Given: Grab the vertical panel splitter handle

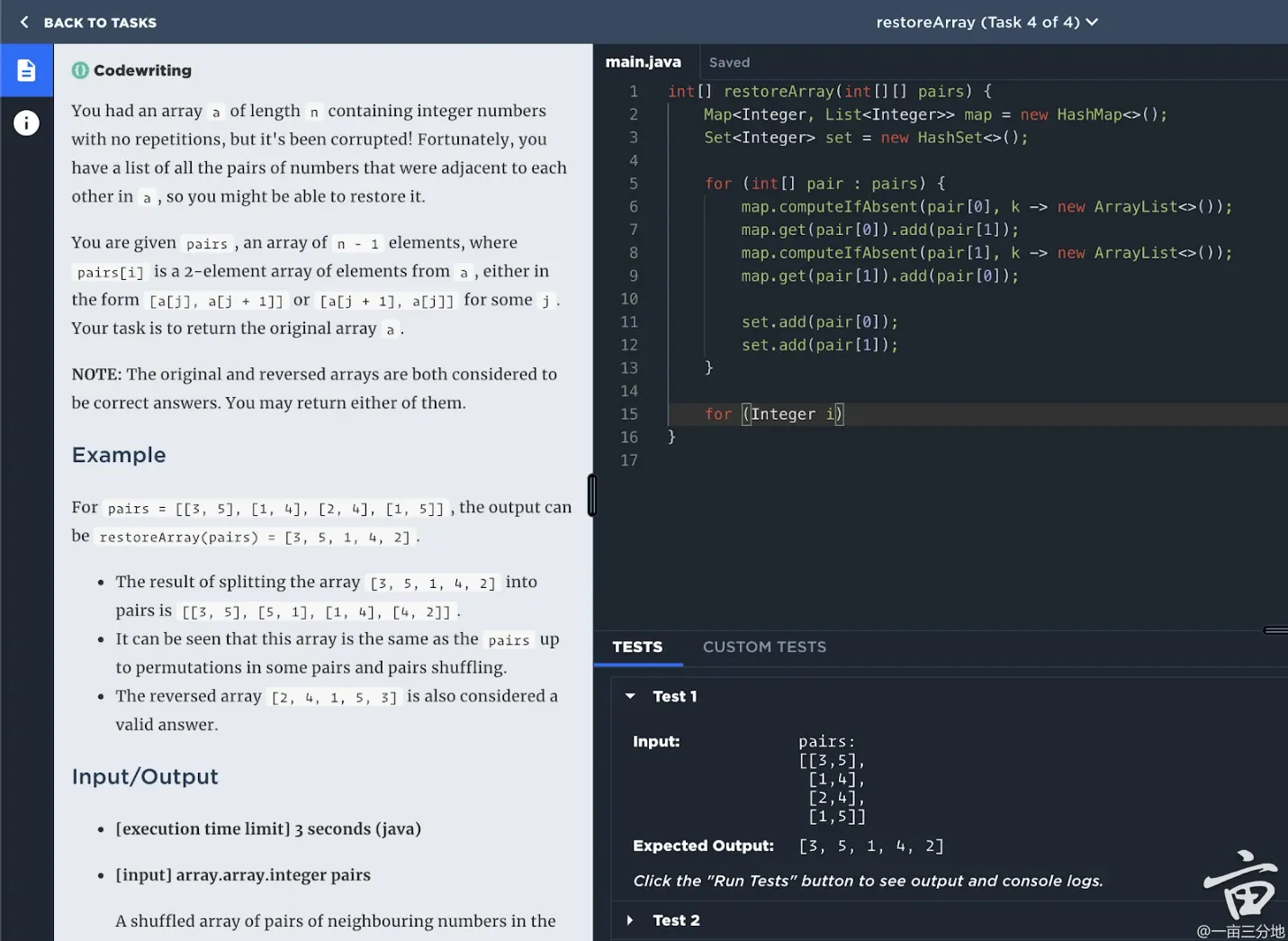Looking at the screenshot, I should point(592,494).
